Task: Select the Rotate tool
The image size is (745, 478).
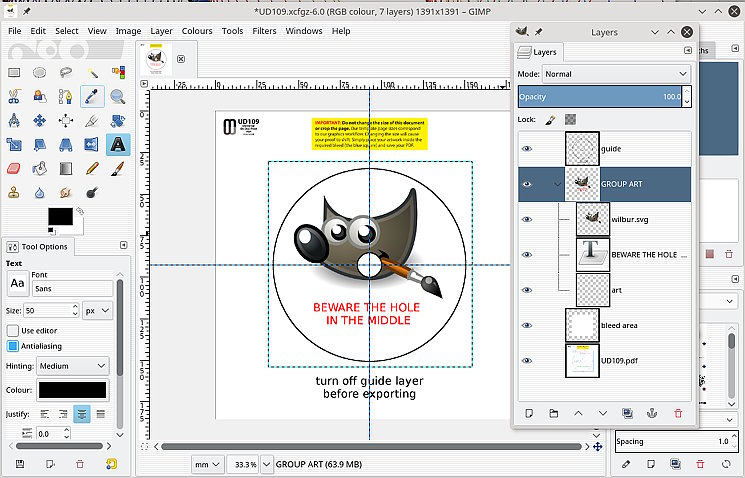Action: [x=118, y=120]
